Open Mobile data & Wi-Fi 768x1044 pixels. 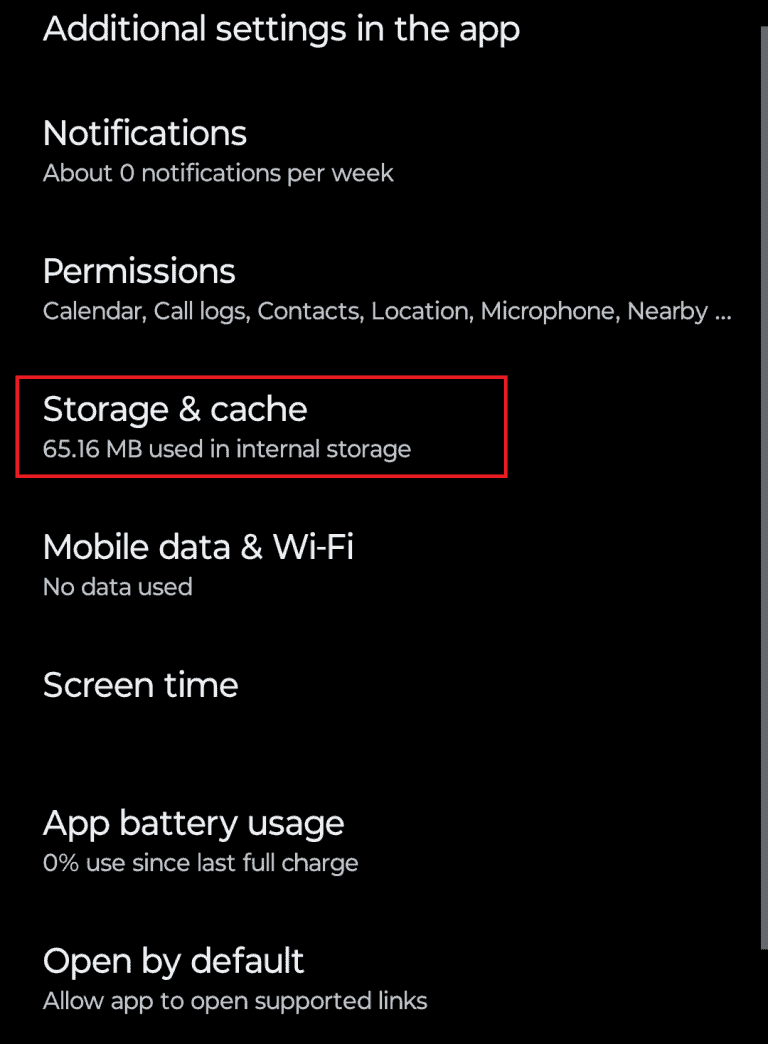tap(198, 547)
